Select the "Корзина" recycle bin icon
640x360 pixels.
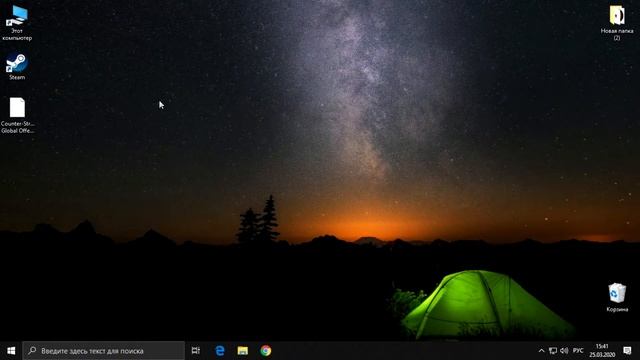click(x=617, y=297)
